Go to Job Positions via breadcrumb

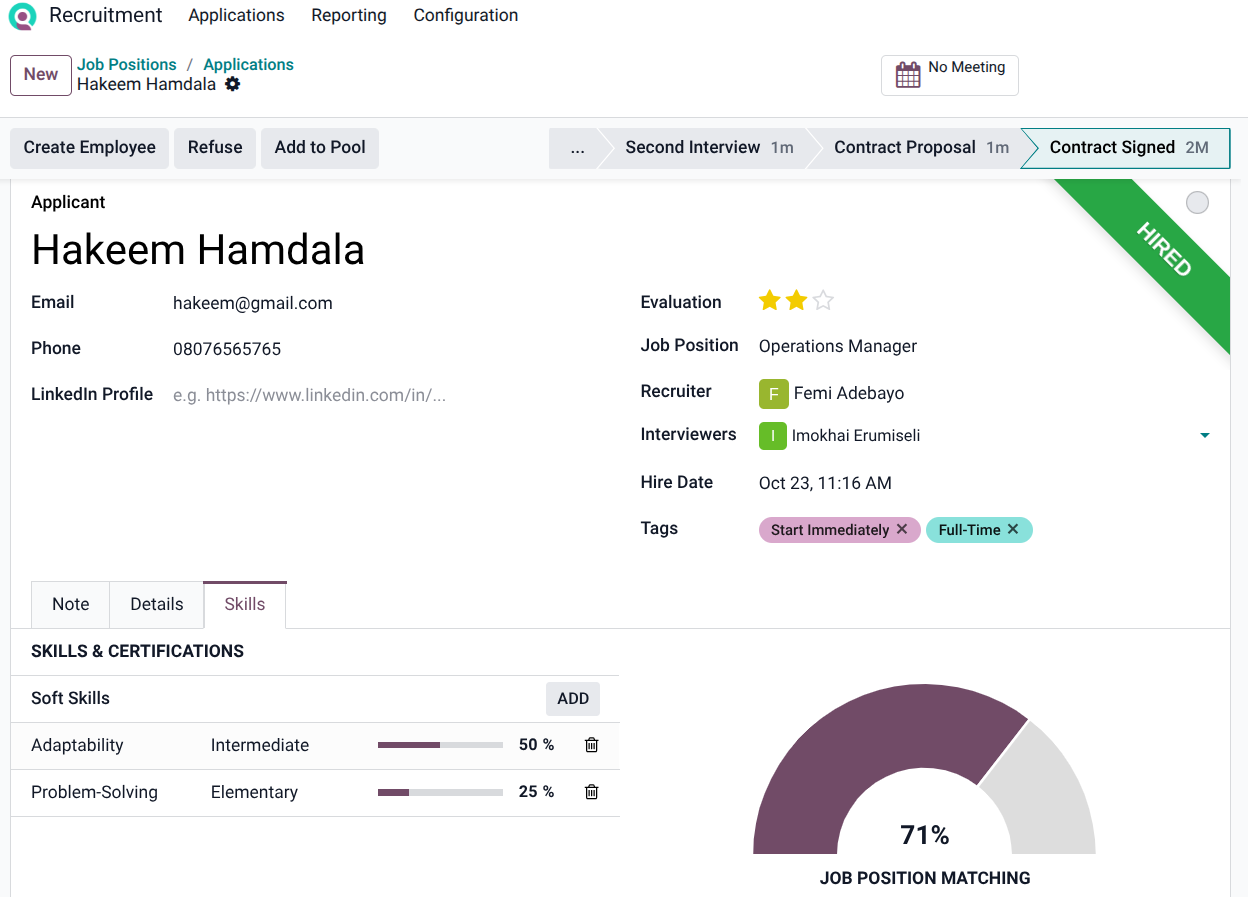click(x=126, y=64)
